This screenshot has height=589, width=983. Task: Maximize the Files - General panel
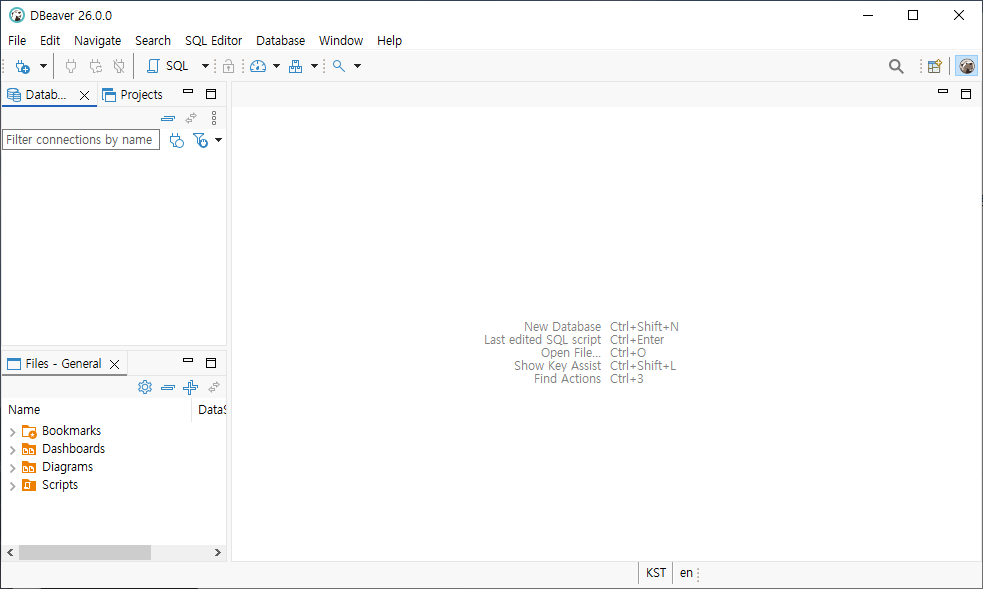[x=211, y=363]
